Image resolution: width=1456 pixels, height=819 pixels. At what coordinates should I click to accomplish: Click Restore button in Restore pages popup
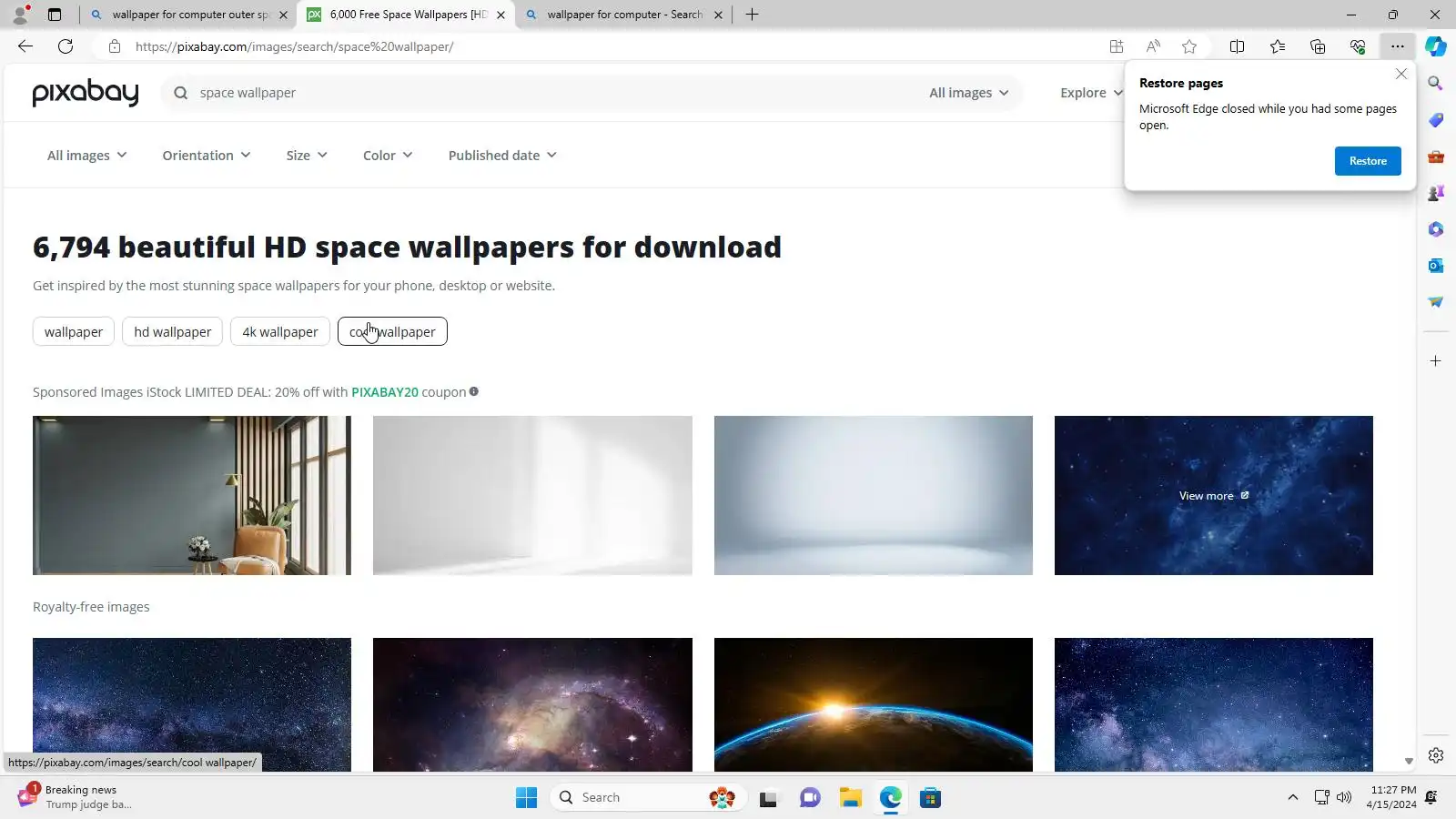pos(1368,161)
